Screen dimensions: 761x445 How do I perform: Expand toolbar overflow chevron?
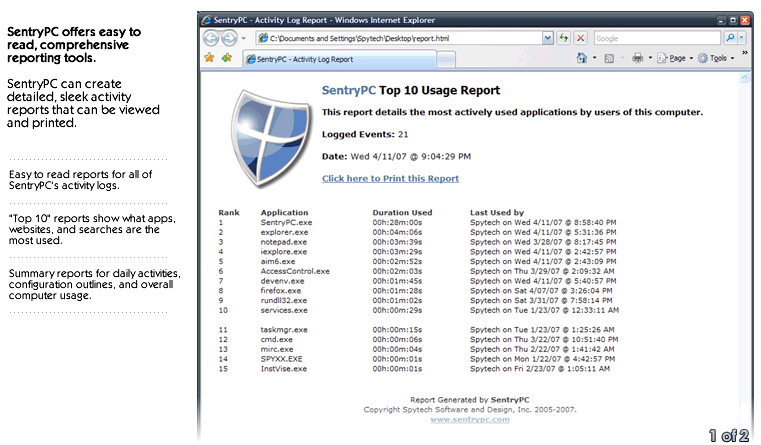click(745, 52)
